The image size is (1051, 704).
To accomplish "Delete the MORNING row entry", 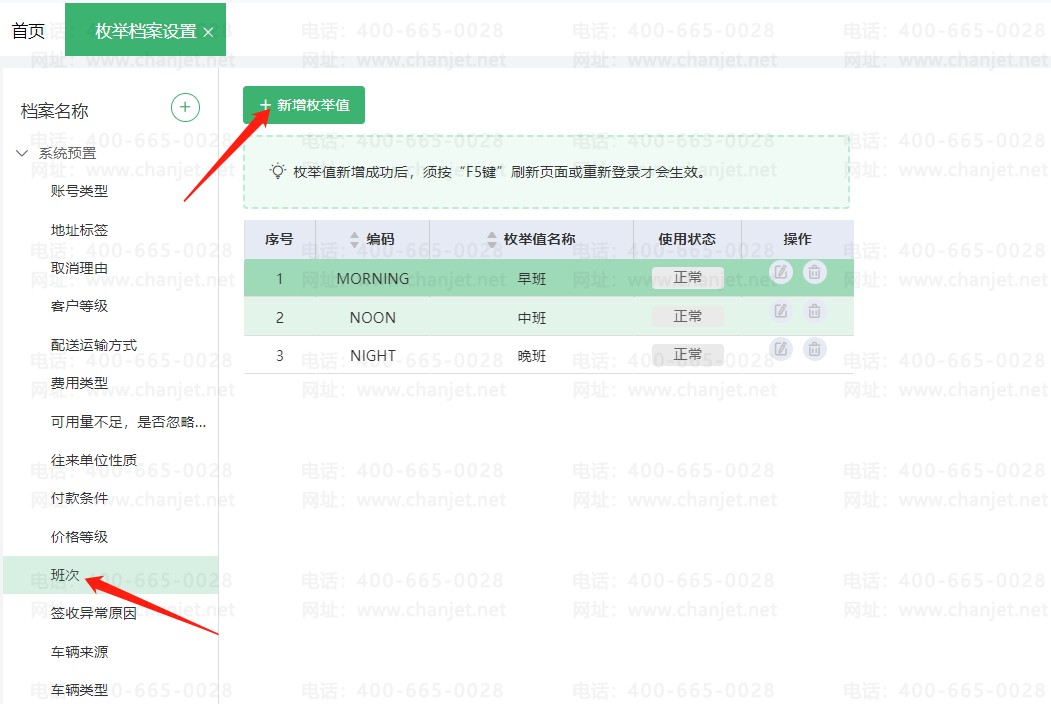I will point(814,272).
